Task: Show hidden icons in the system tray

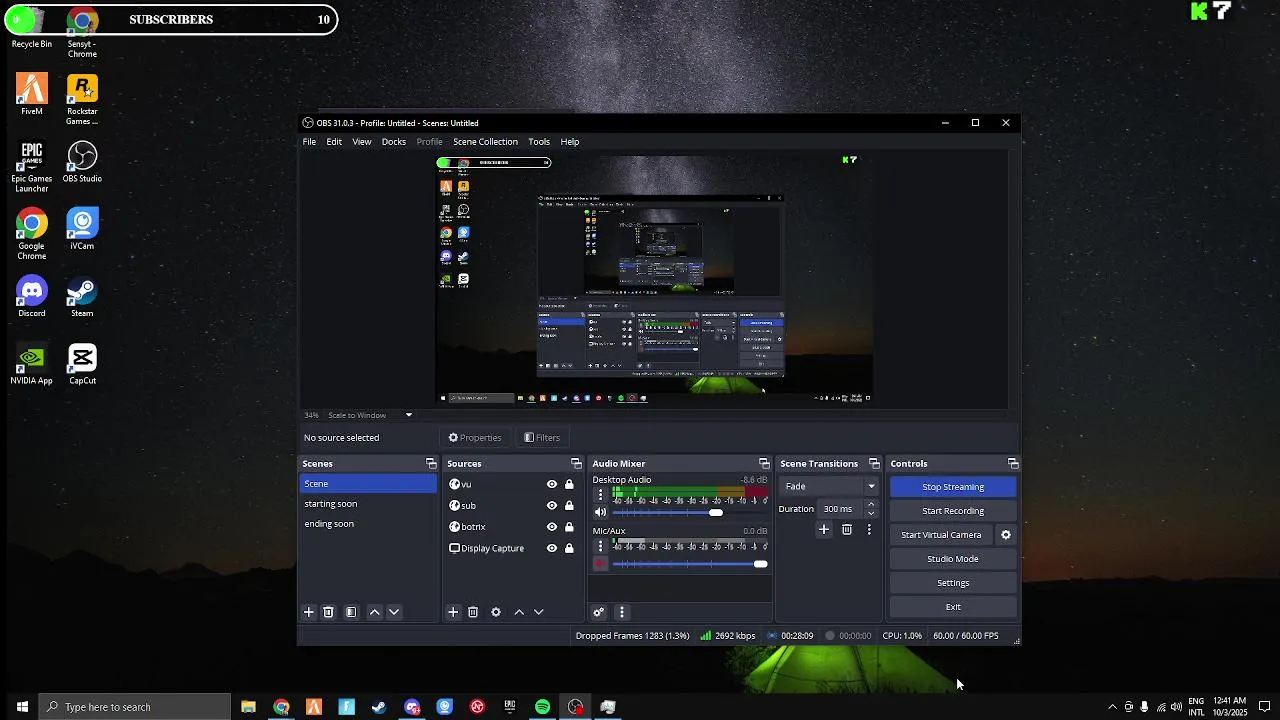Action: tap(1112, 707)
